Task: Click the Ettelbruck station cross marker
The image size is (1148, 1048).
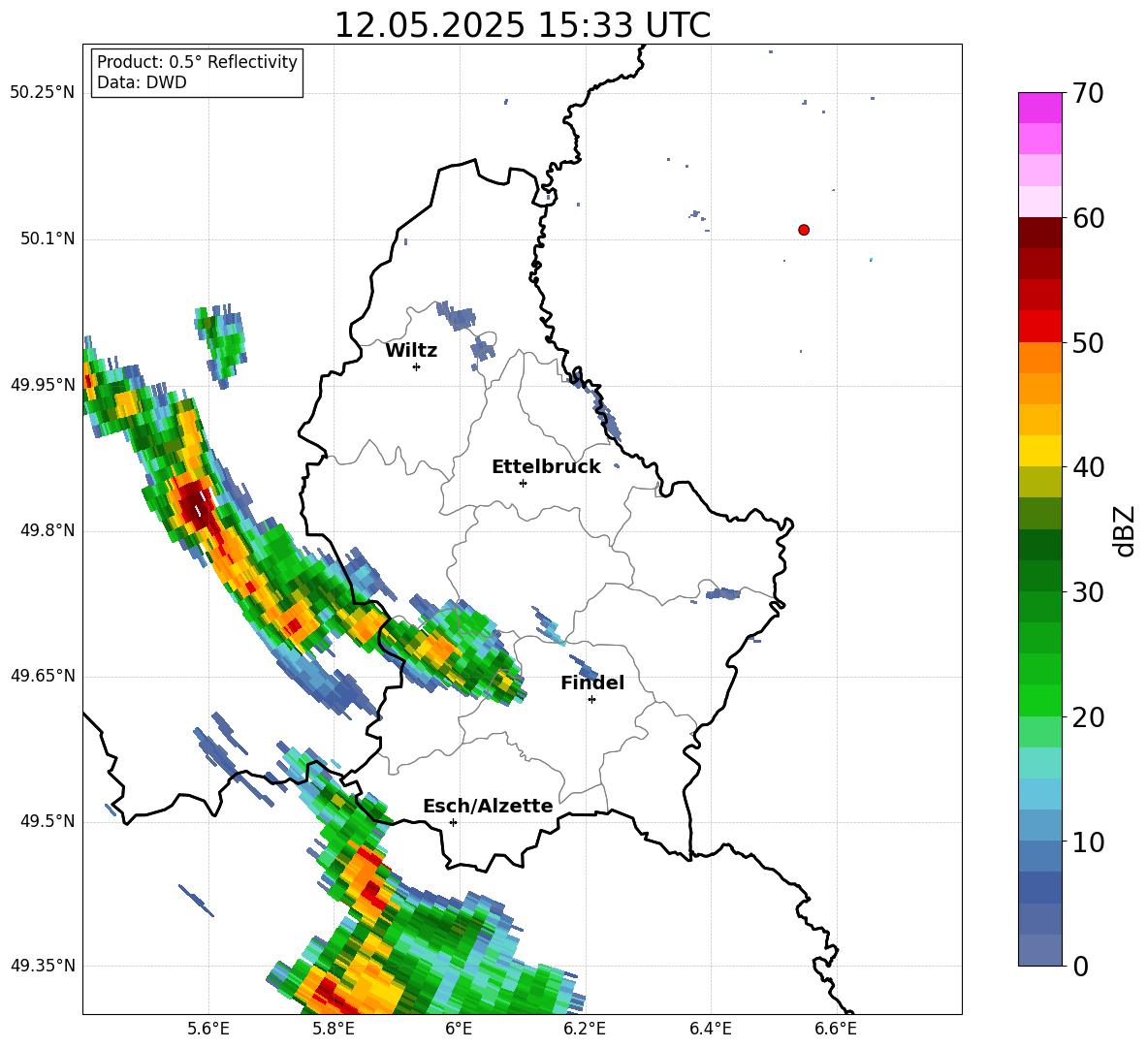Action: (523, 483)
